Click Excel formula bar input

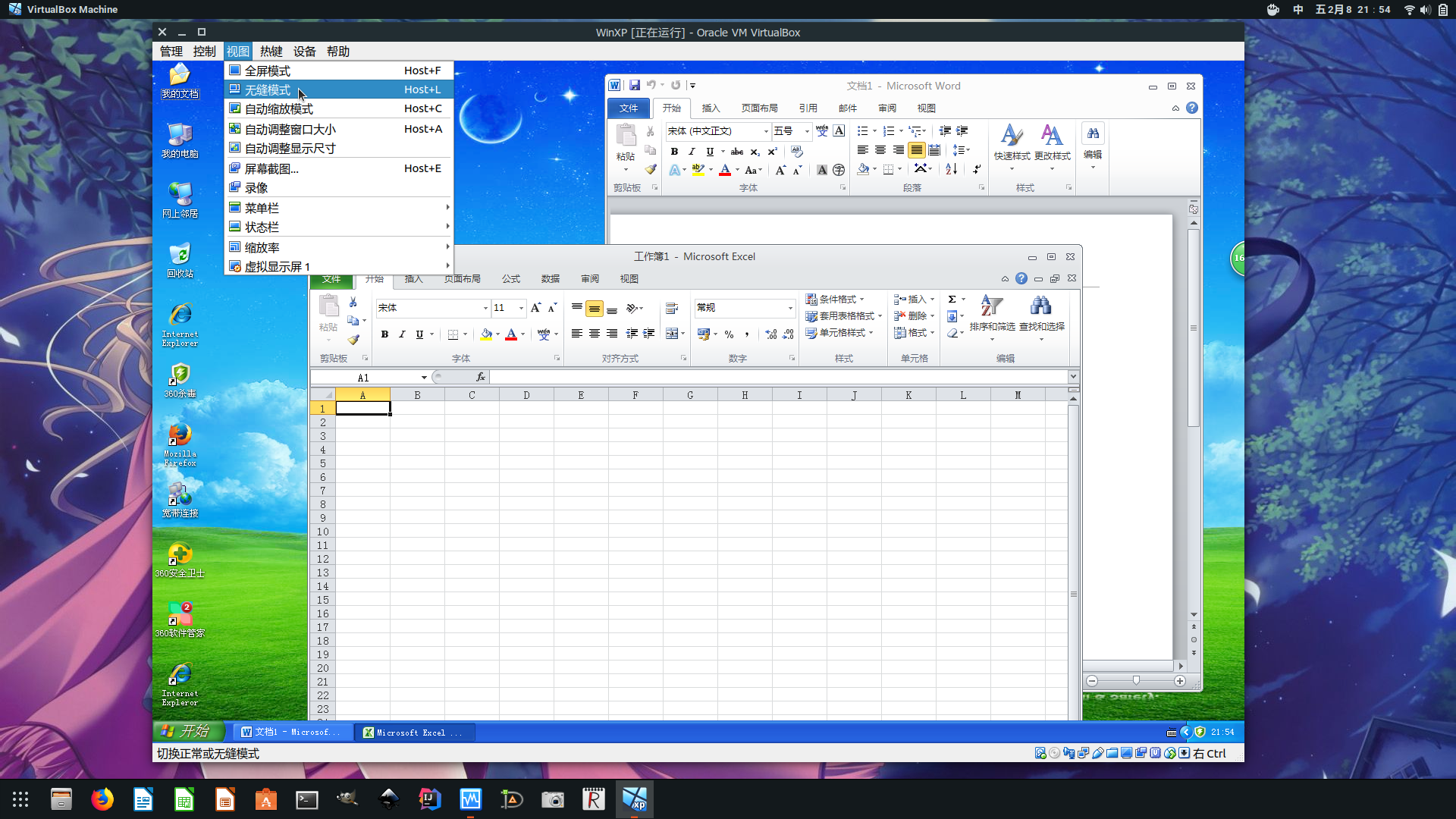pos(779,377)
